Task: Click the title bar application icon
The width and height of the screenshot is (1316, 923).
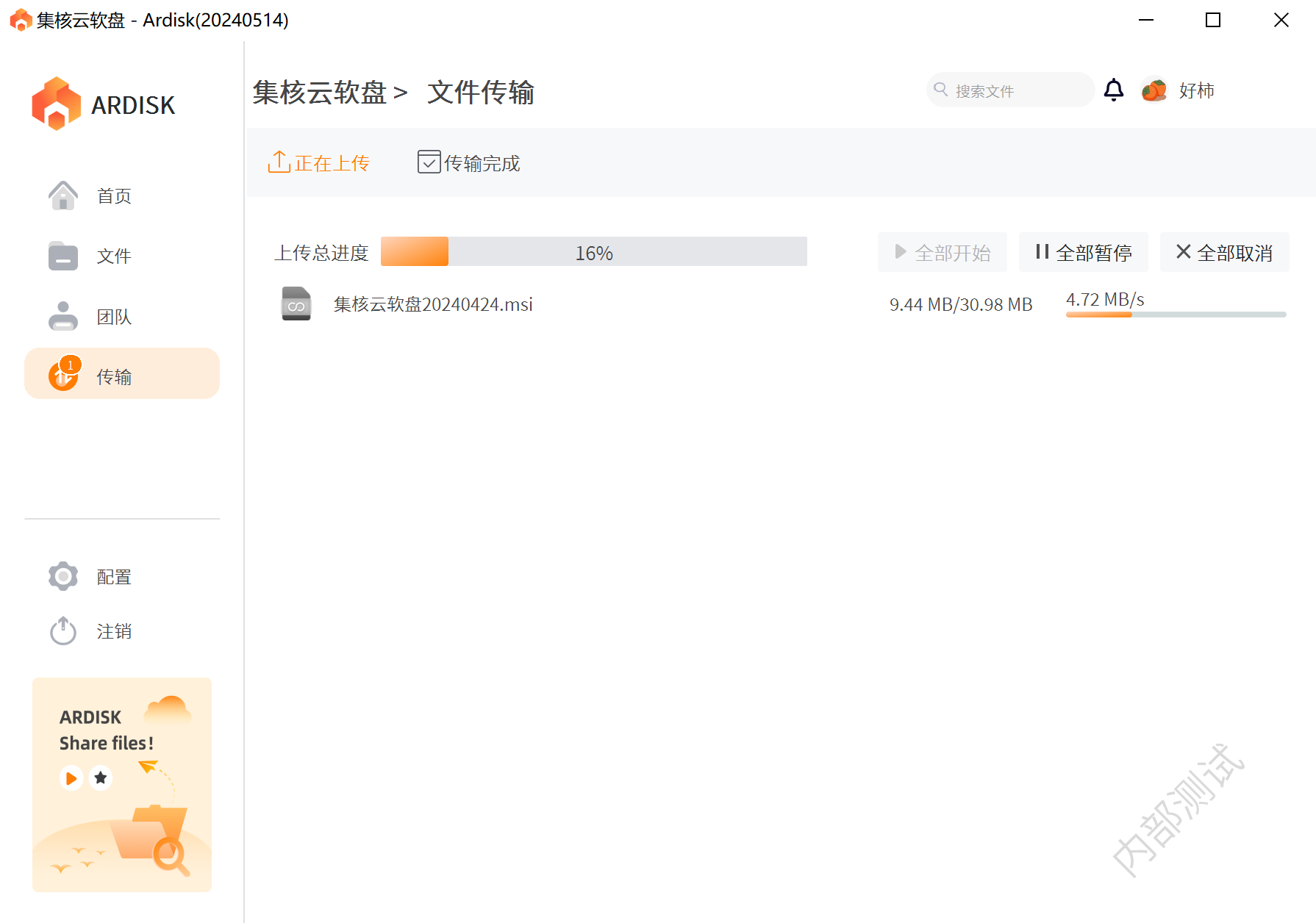Action: (x=21, y=20)
